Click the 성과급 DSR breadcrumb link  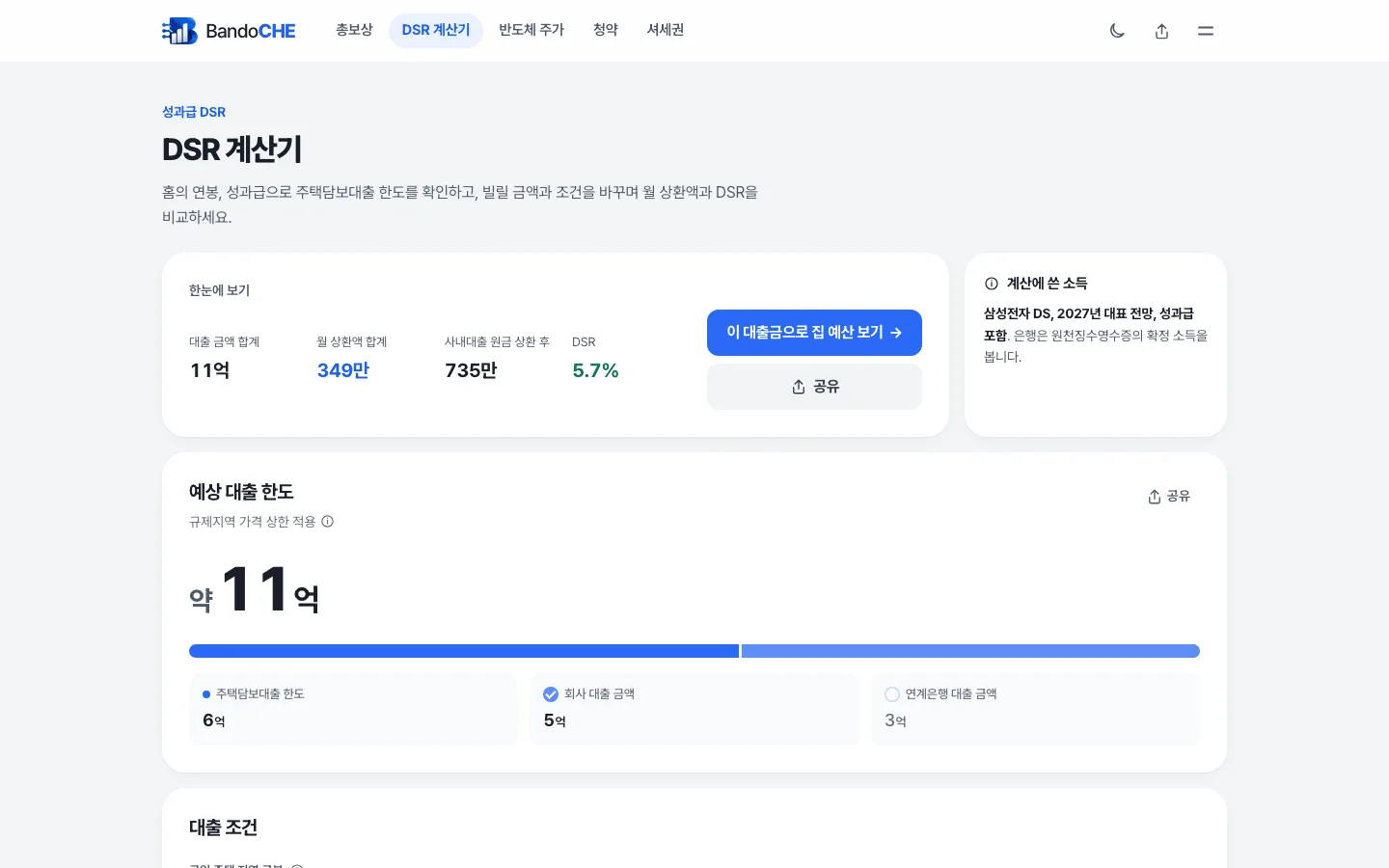(x=194, y=112)
